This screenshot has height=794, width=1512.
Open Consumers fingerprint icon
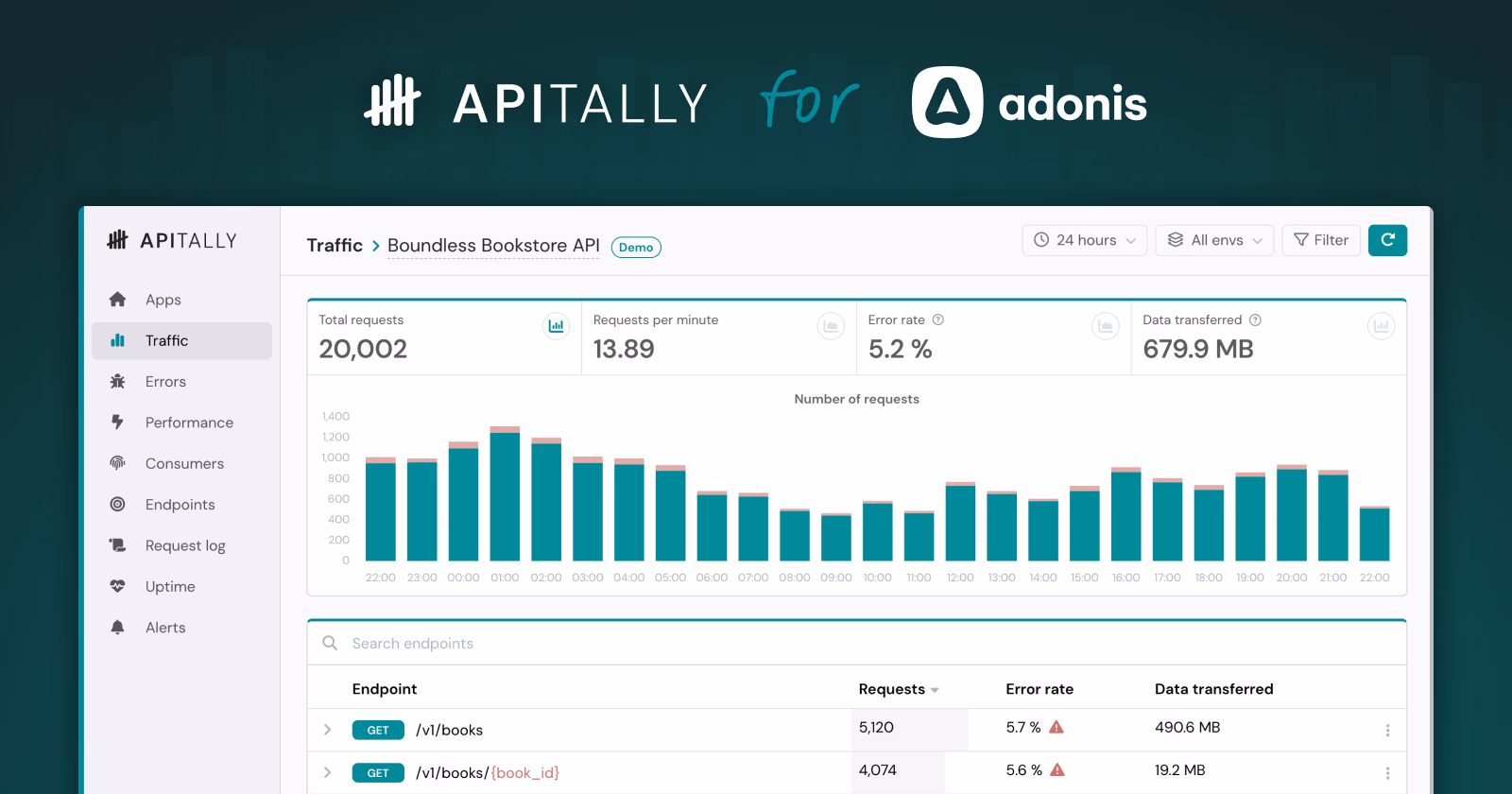pyautogui.click(x=117, y=463)
